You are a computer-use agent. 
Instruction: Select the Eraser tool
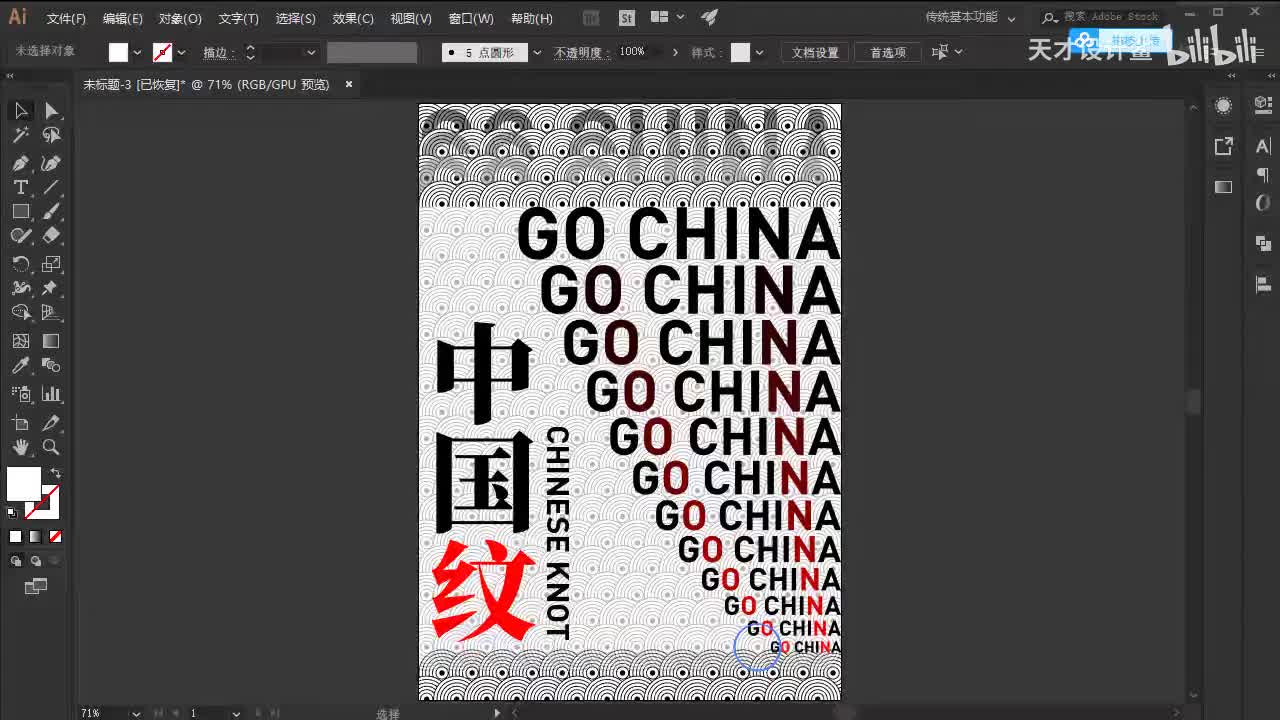51,236
